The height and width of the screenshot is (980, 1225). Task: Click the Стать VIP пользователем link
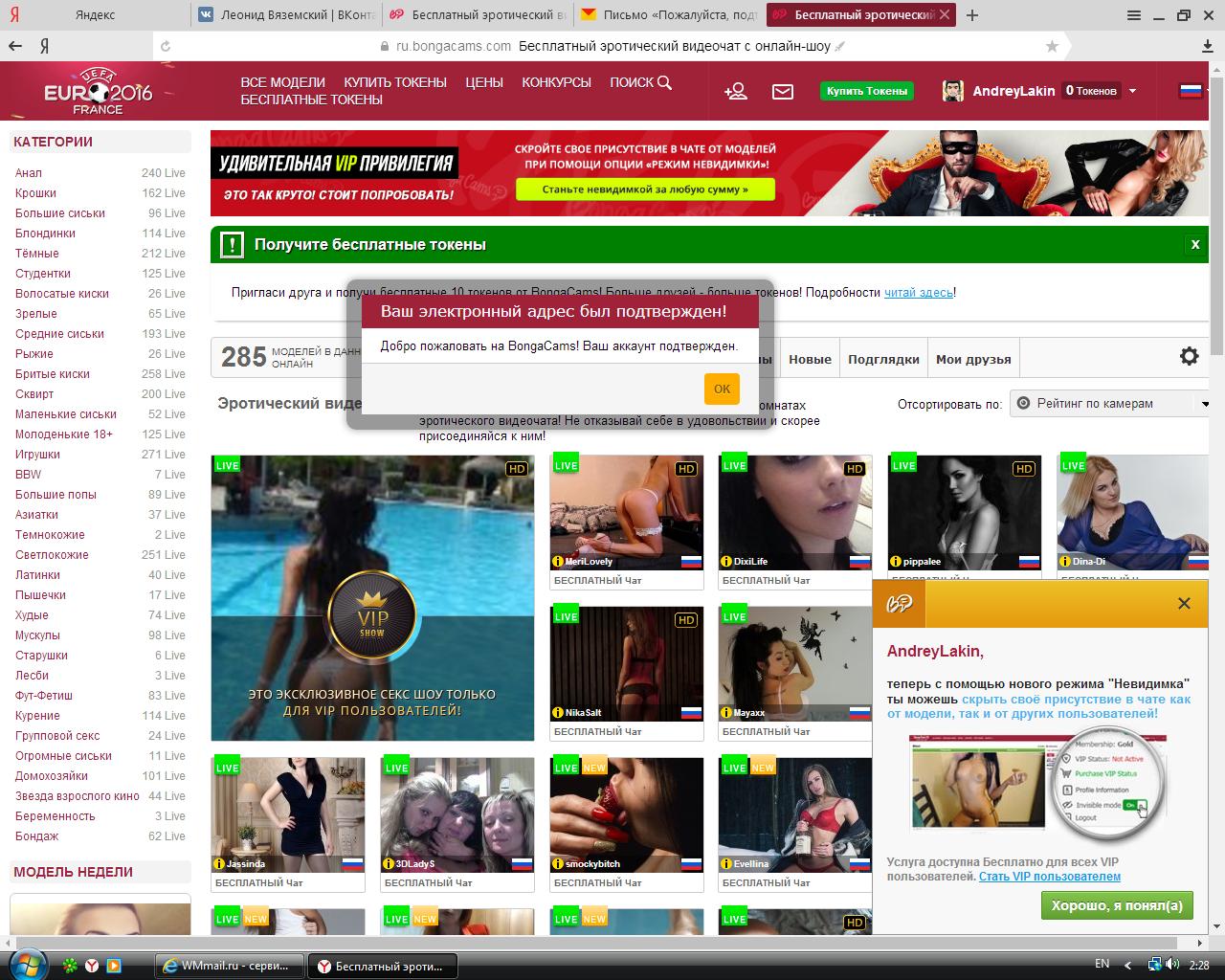(1050, 876)
